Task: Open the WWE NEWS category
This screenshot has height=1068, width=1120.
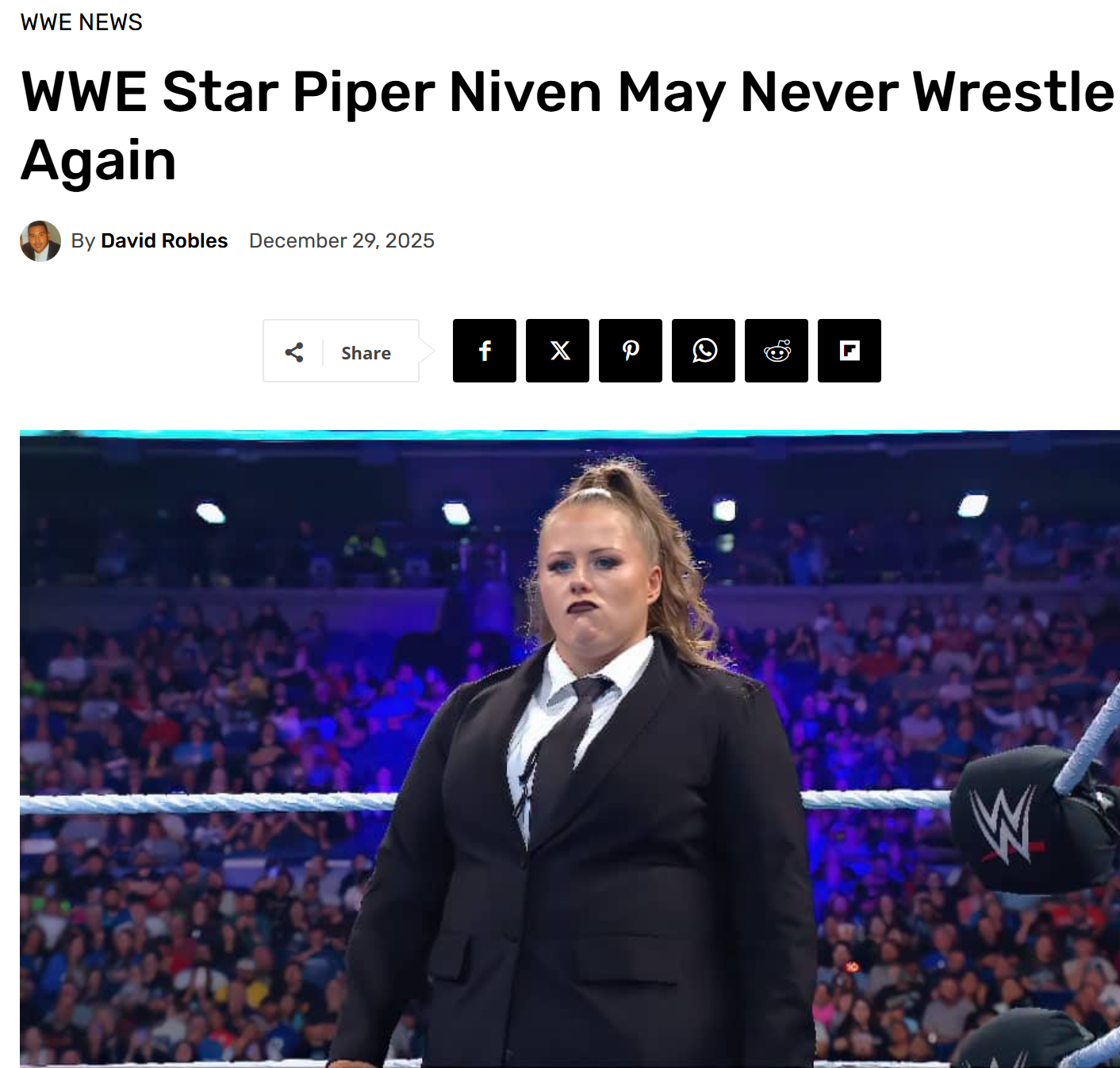Action: (82, 22)
